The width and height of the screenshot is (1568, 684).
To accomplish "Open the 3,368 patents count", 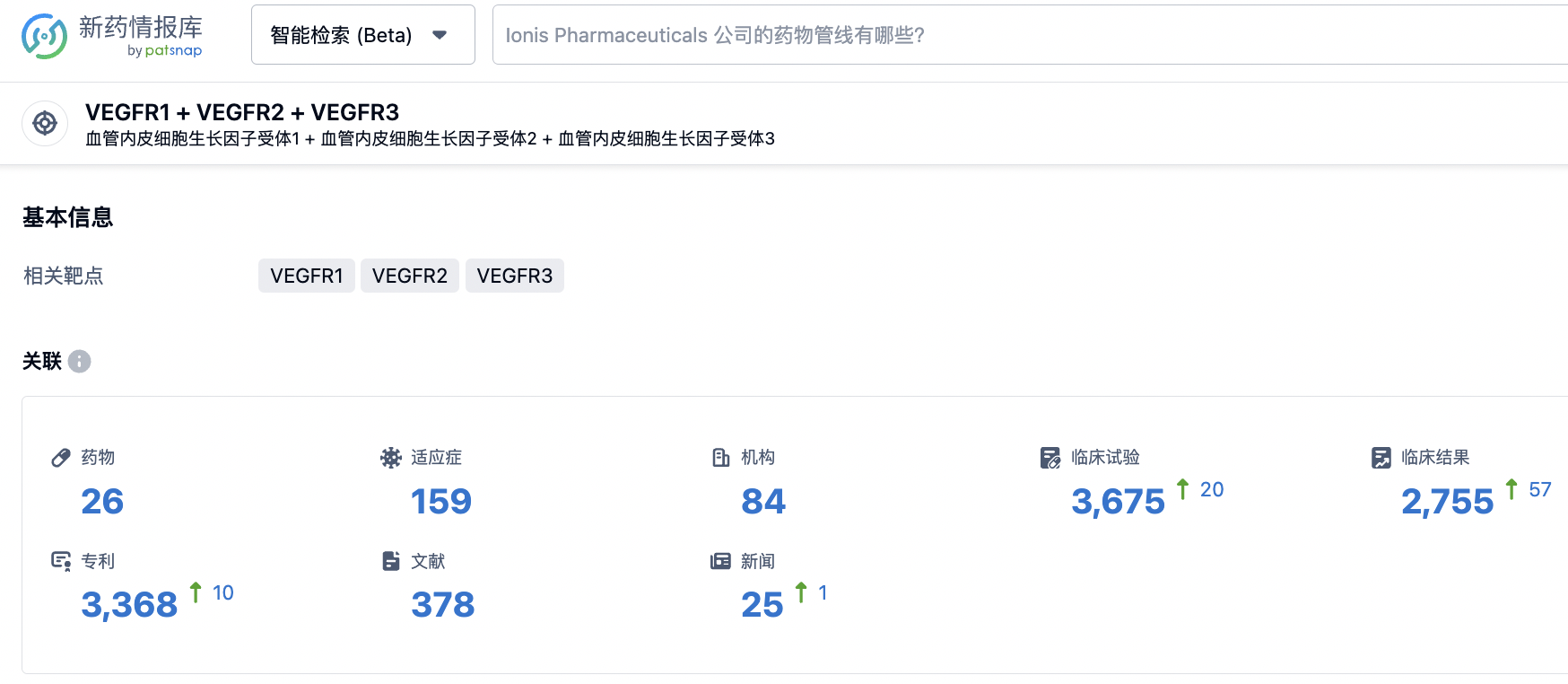I will click(129, 605).
